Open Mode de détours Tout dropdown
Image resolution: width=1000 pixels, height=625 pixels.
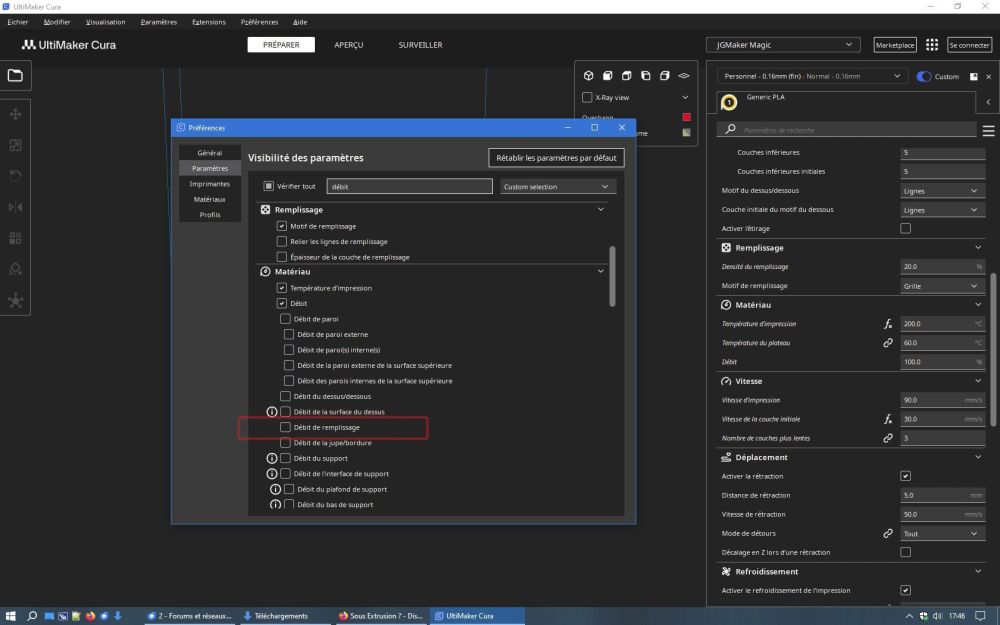pyautogui.click(x=942, y=533)
